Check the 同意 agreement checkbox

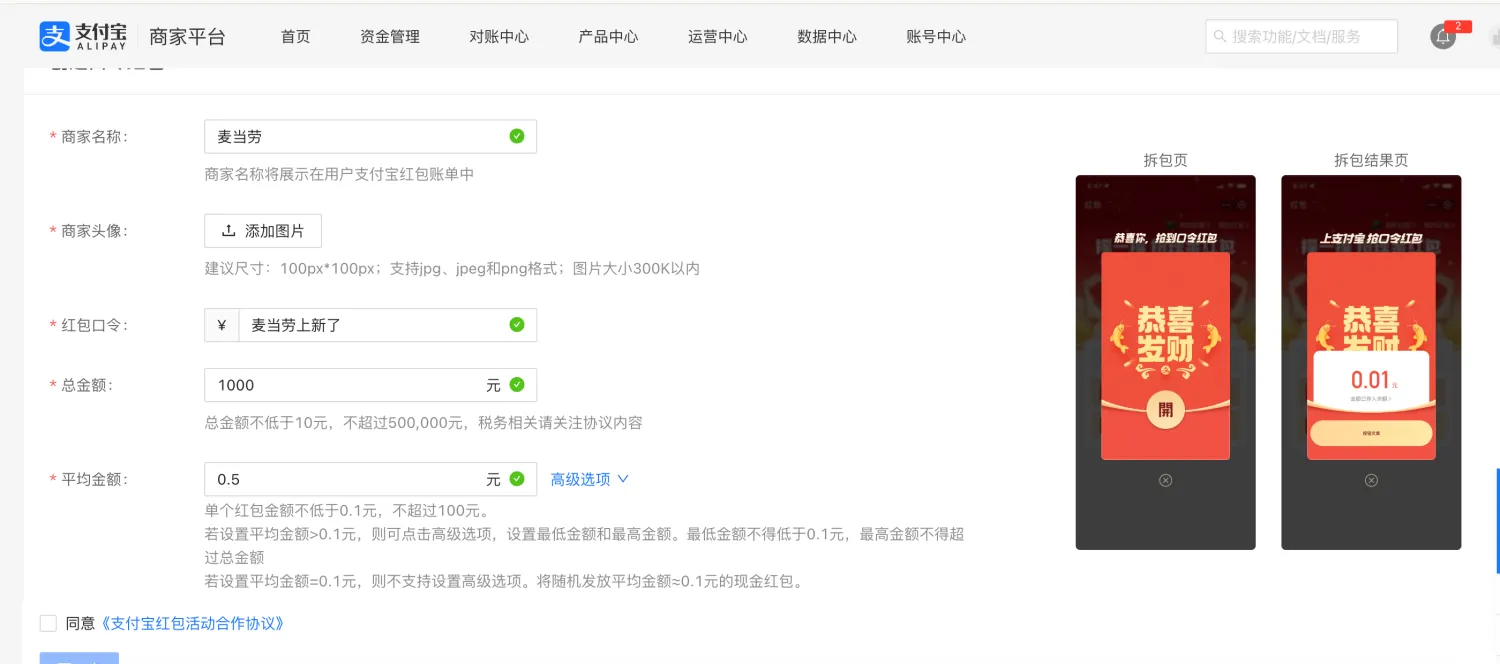(x=47, y=622)
